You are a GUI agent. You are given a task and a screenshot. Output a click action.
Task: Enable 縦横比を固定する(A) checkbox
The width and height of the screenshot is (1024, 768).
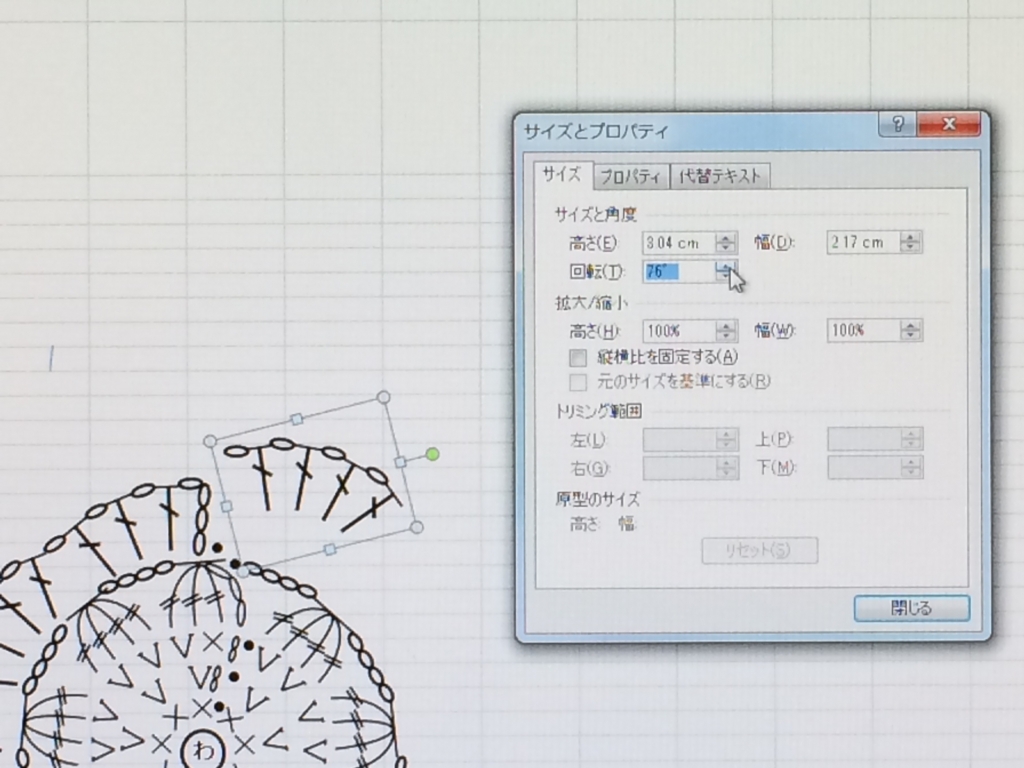[x=578, y=358]
